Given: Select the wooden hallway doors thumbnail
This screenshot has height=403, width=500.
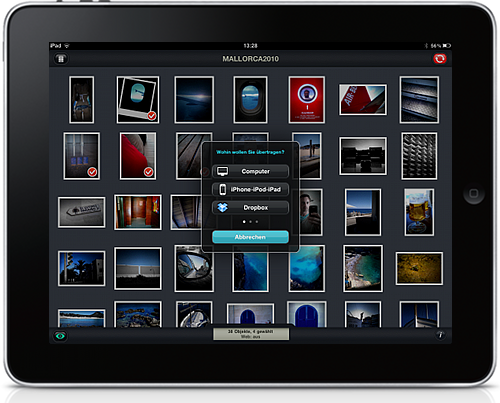Looking at the screenshot, I should pos(138,212).
